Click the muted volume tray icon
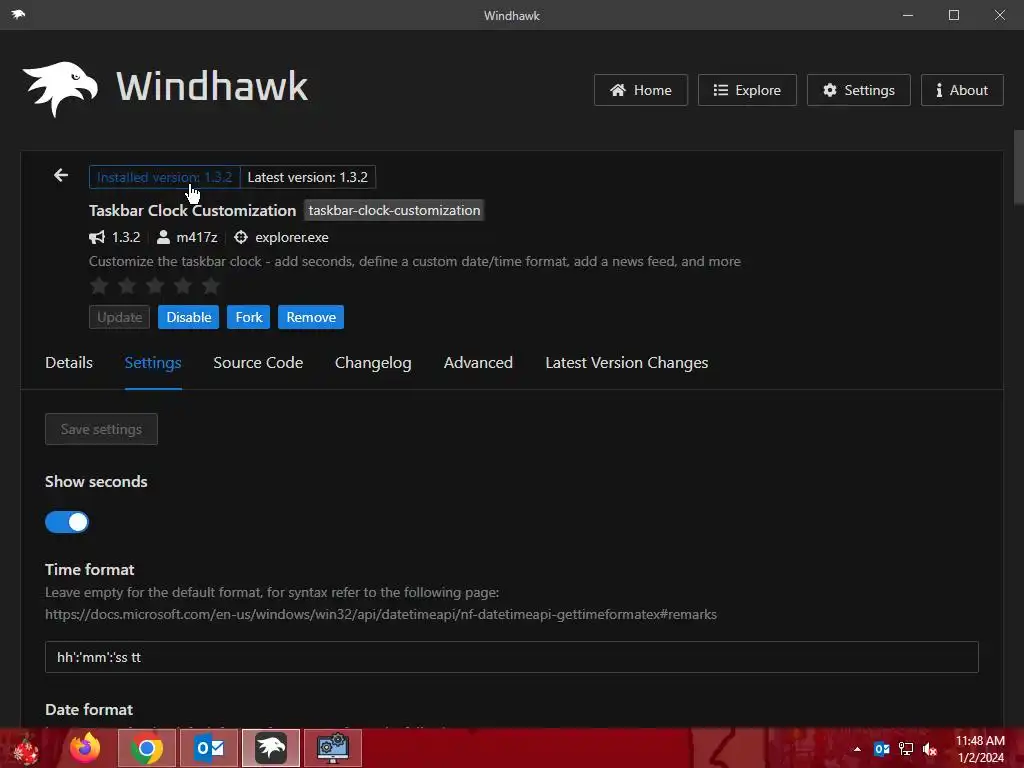Screen dimensions: 1024x768 point(930,749)
